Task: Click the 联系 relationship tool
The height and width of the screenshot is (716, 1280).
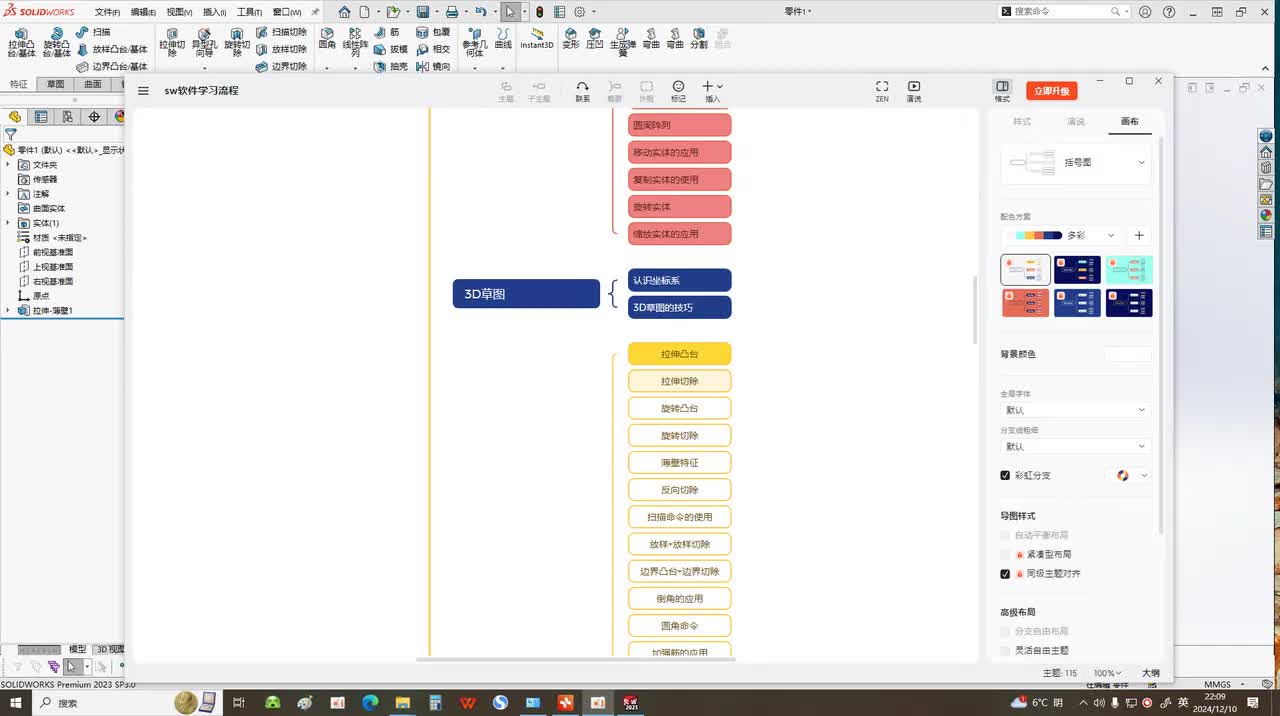Action: pyautogui.click(x=583, y=91)
